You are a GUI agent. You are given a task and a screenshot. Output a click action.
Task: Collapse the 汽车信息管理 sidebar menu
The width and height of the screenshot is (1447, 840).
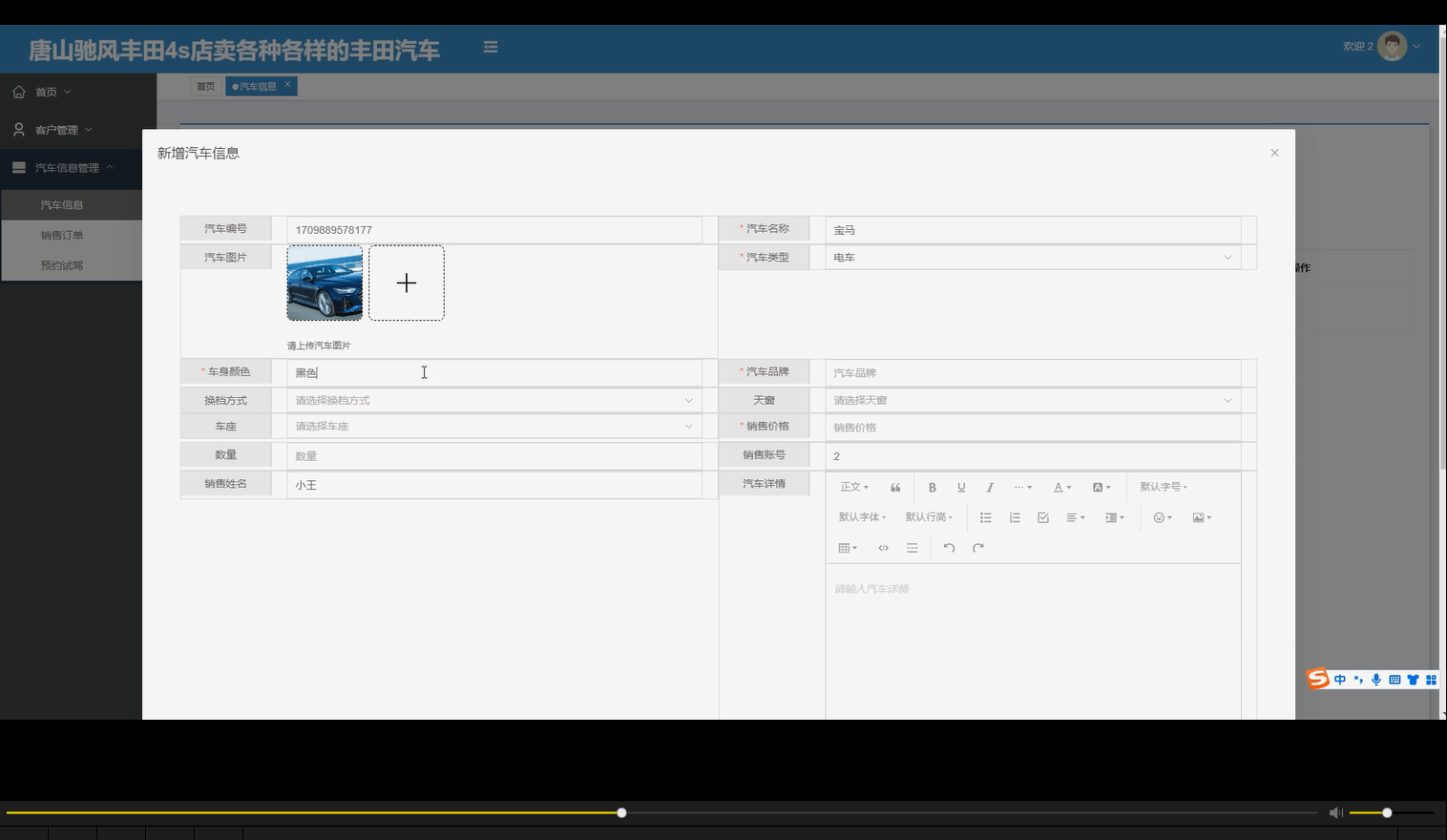[x=72, y=168]
